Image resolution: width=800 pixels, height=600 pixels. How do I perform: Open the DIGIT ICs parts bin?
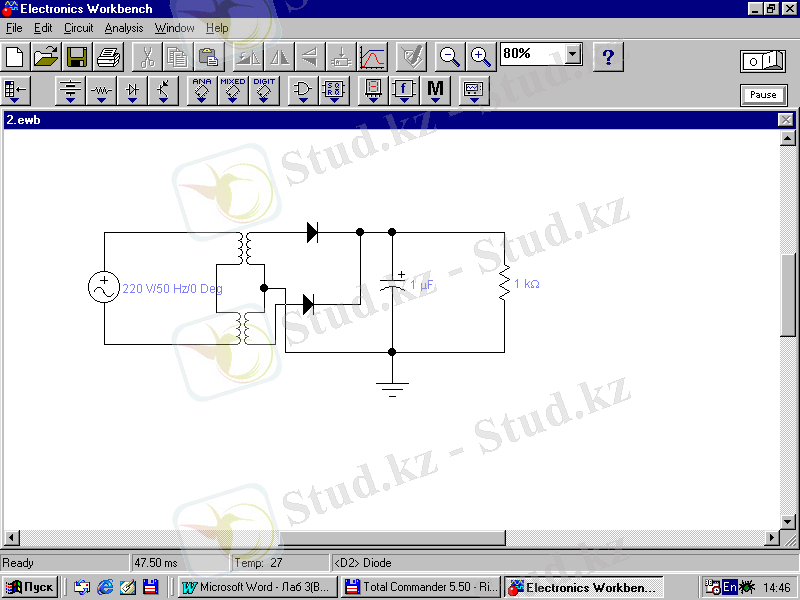(264, 91)
